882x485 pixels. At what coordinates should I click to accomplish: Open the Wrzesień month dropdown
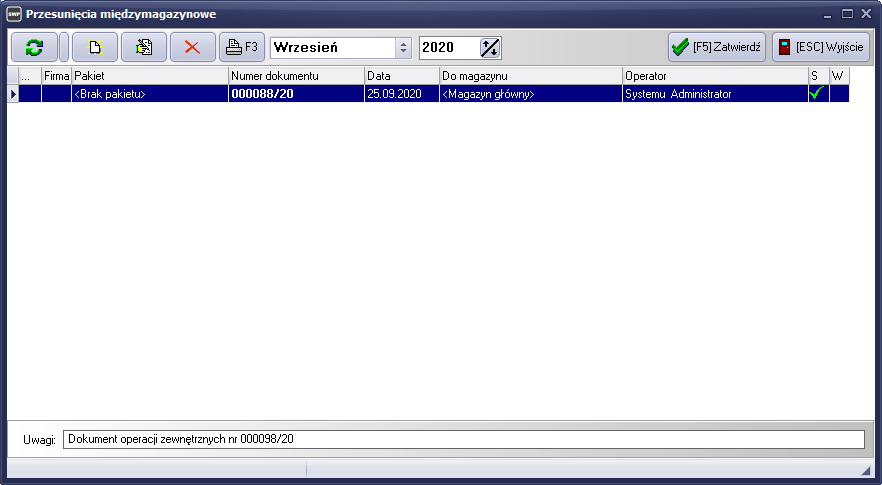403,47
